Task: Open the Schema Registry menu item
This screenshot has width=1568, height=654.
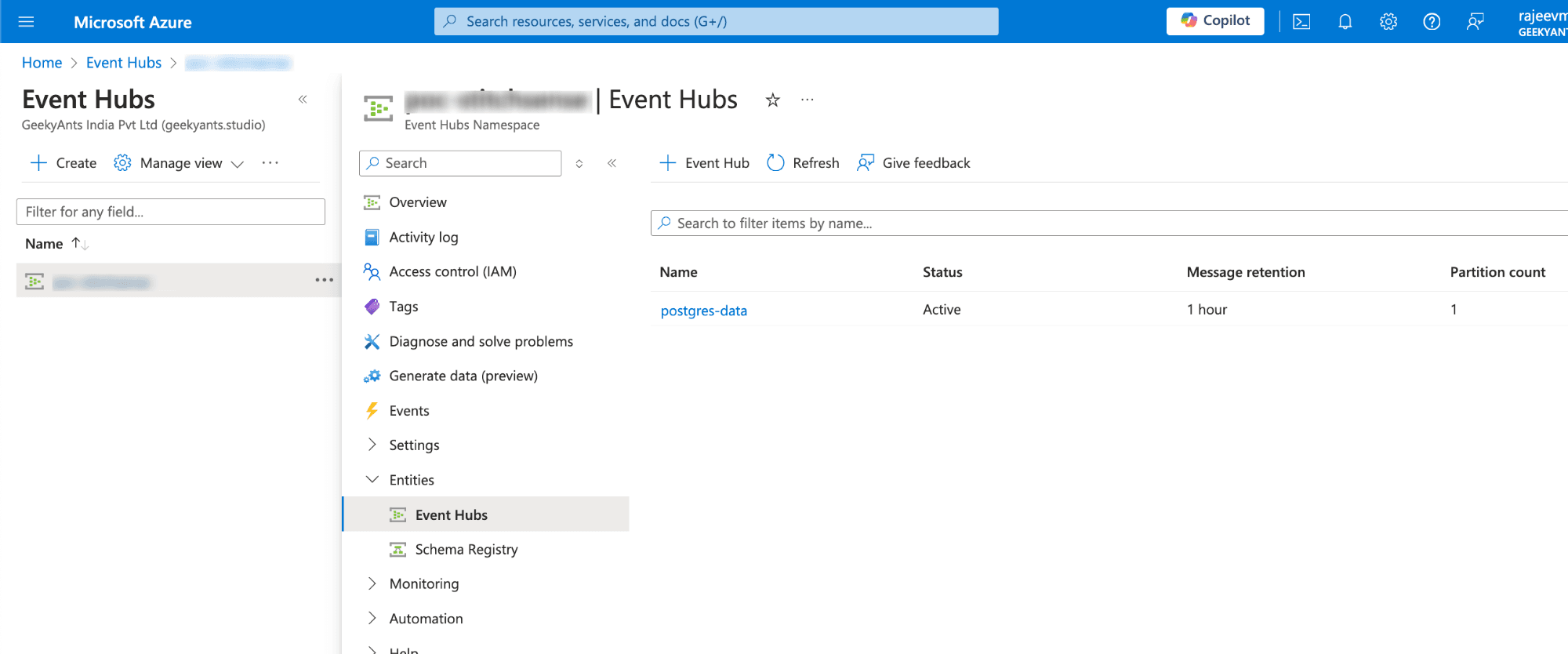Action: [466, 550]
